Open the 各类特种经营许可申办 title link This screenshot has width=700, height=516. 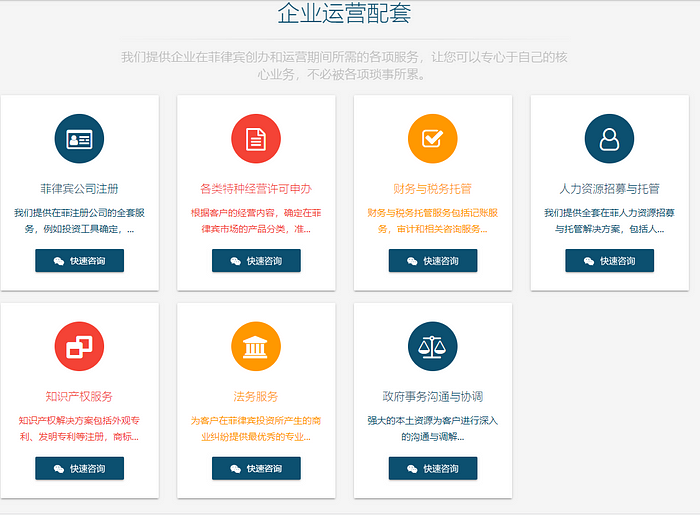(x=256, y=188)
